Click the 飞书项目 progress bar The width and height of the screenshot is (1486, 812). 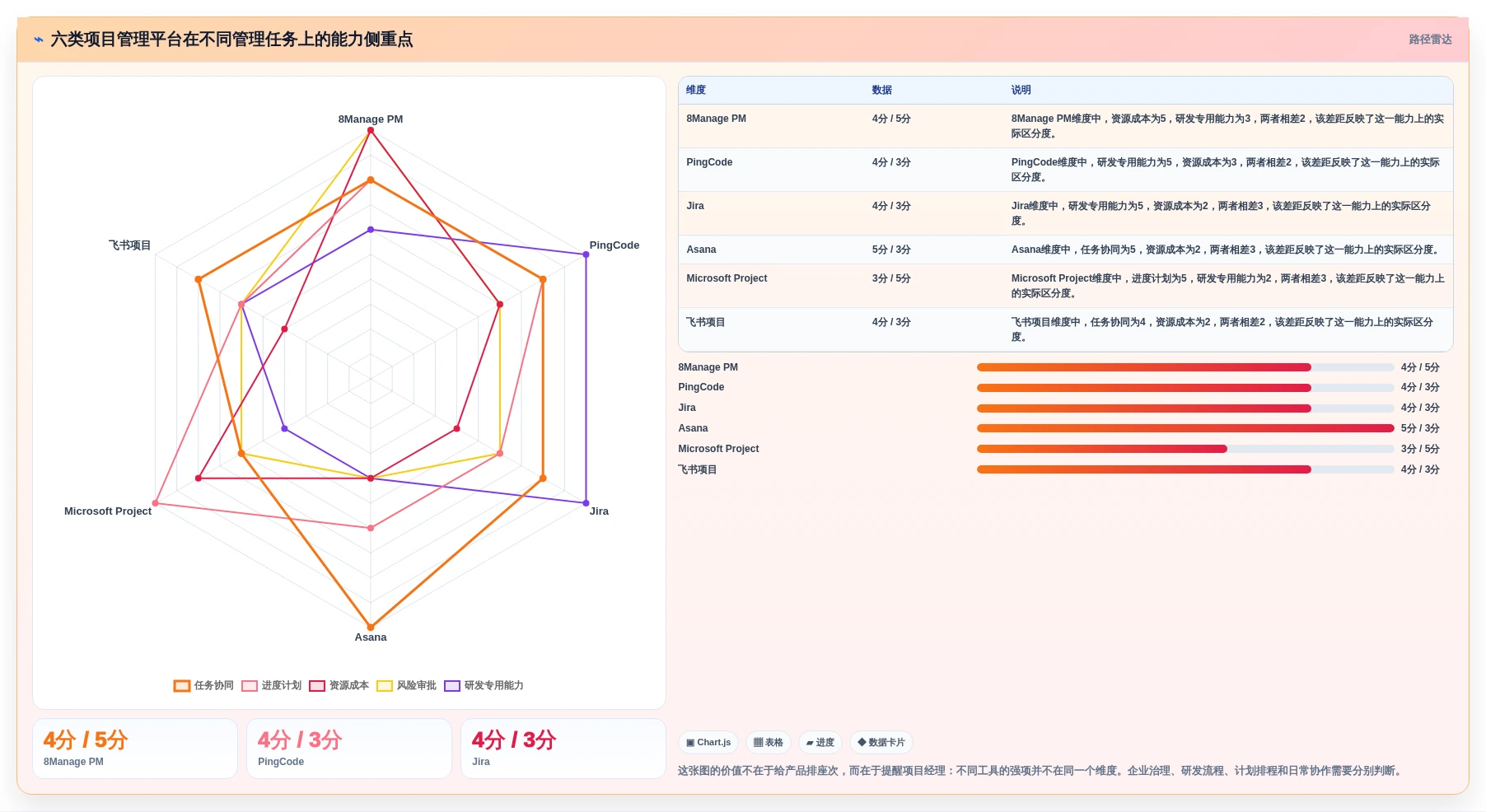click(1185, 469)
